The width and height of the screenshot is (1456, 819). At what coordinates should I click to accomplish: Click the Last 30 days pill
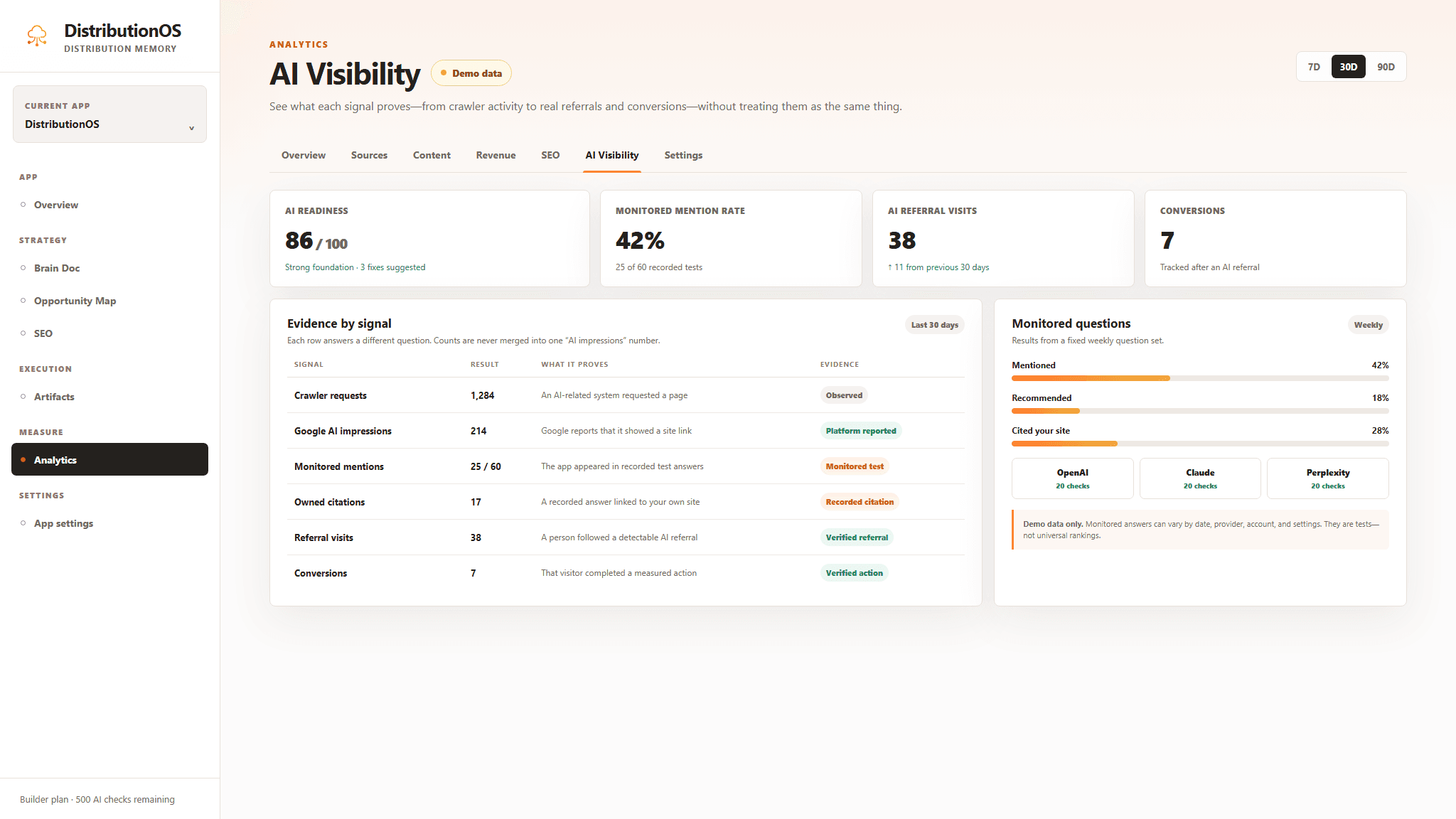pyautogui.click(x=934, y=325)
